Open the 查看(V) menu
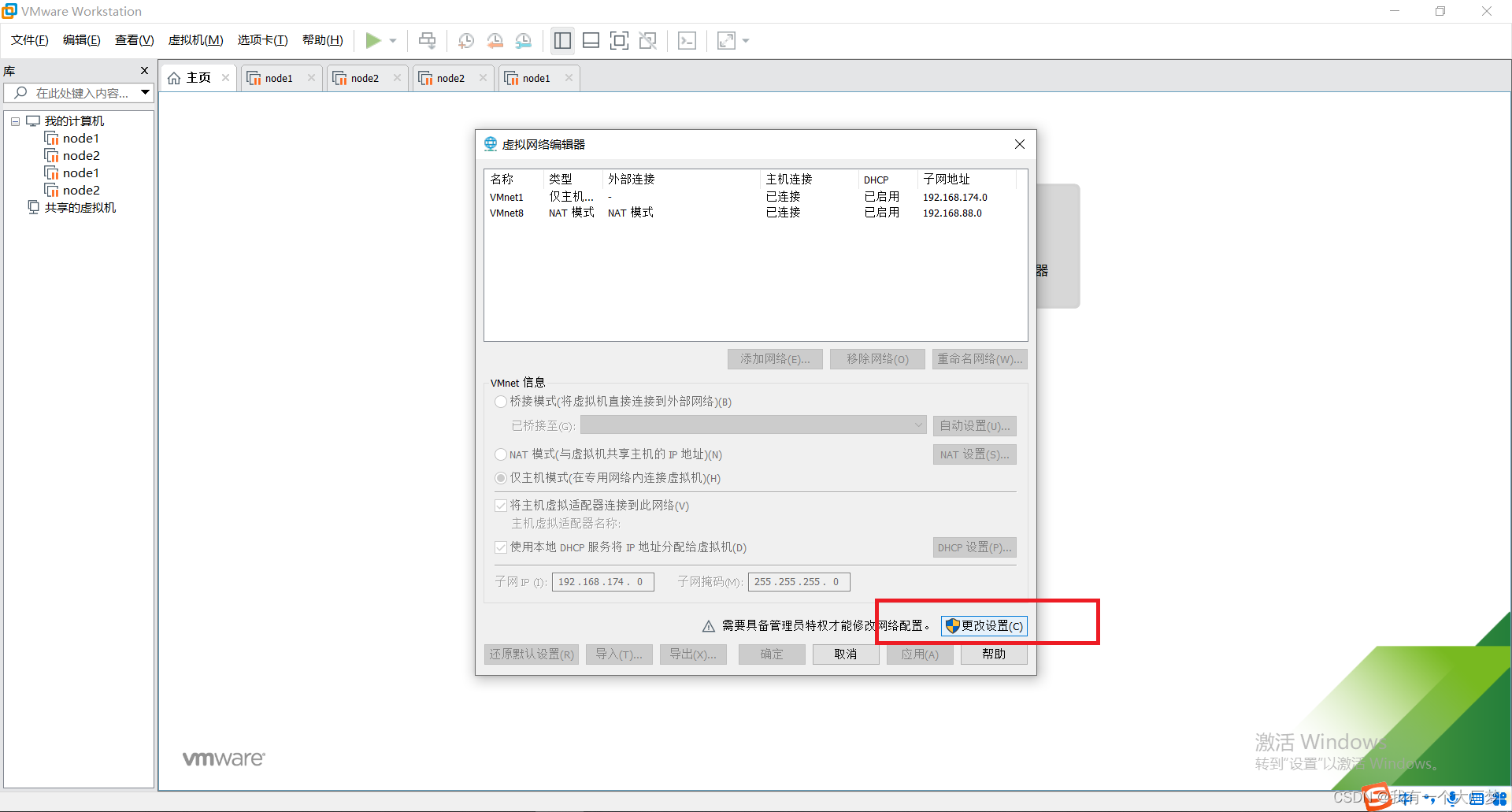The height and width of the screenshot is (812, 1512). 134,40
